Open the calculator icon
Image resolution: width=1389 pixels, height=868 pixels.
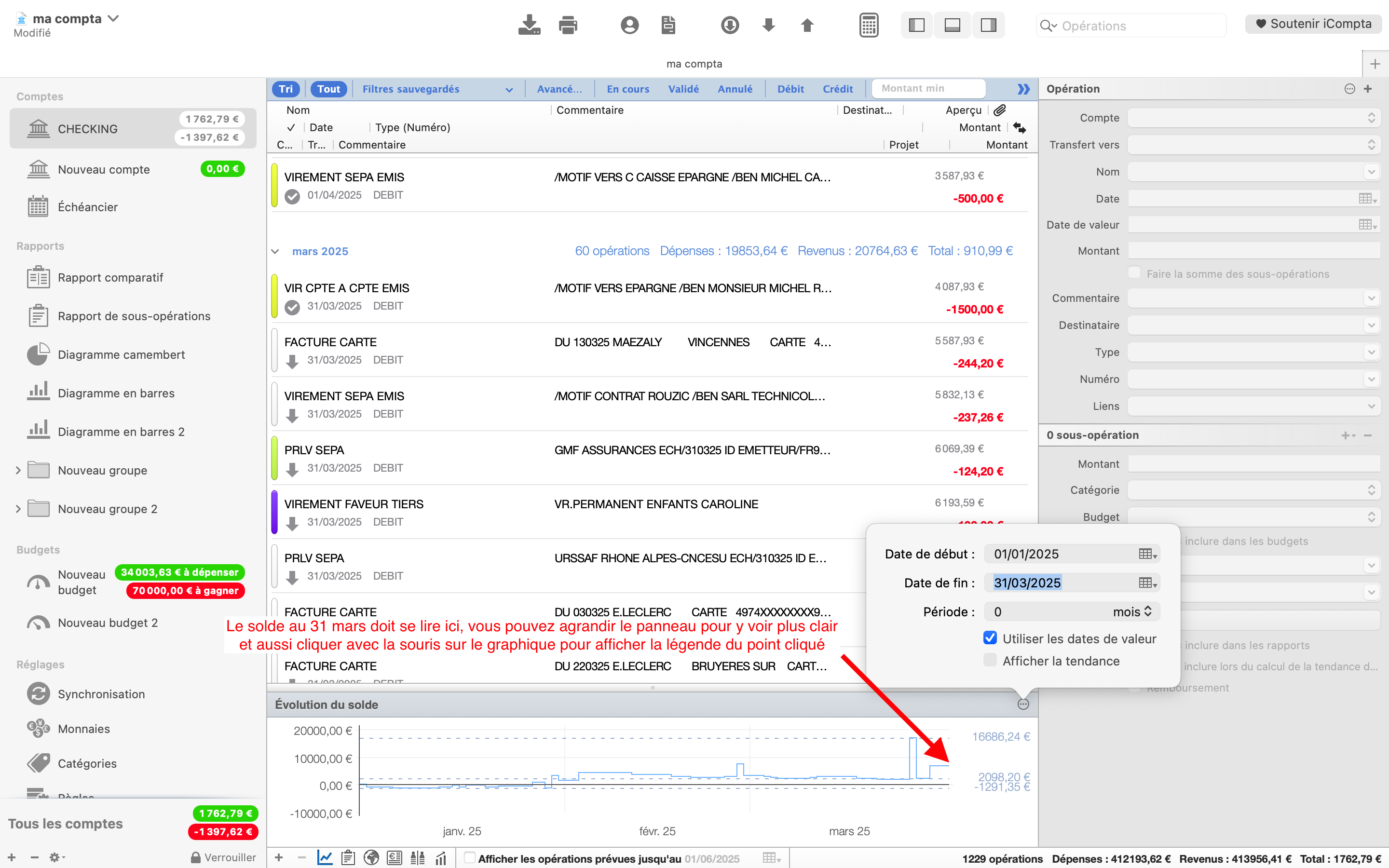click(x=869, y=25)
